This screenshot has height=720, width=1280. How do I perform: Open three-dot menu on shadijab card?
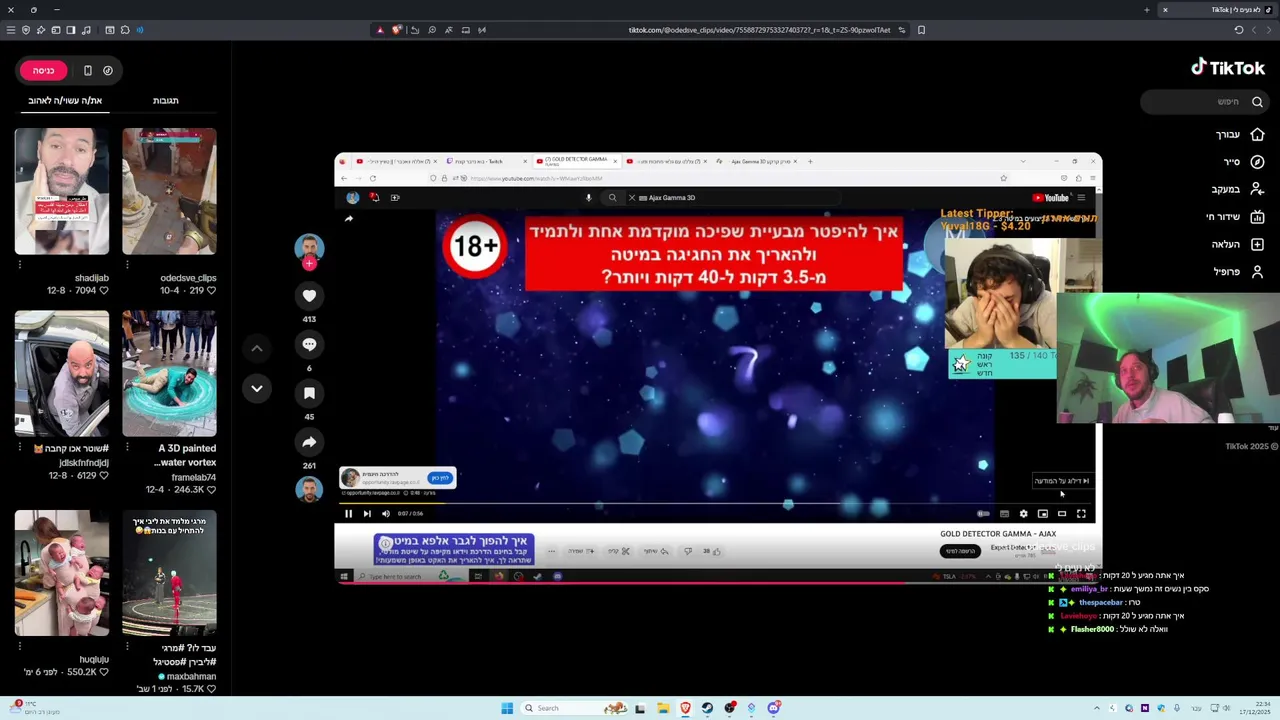[19, 265]
